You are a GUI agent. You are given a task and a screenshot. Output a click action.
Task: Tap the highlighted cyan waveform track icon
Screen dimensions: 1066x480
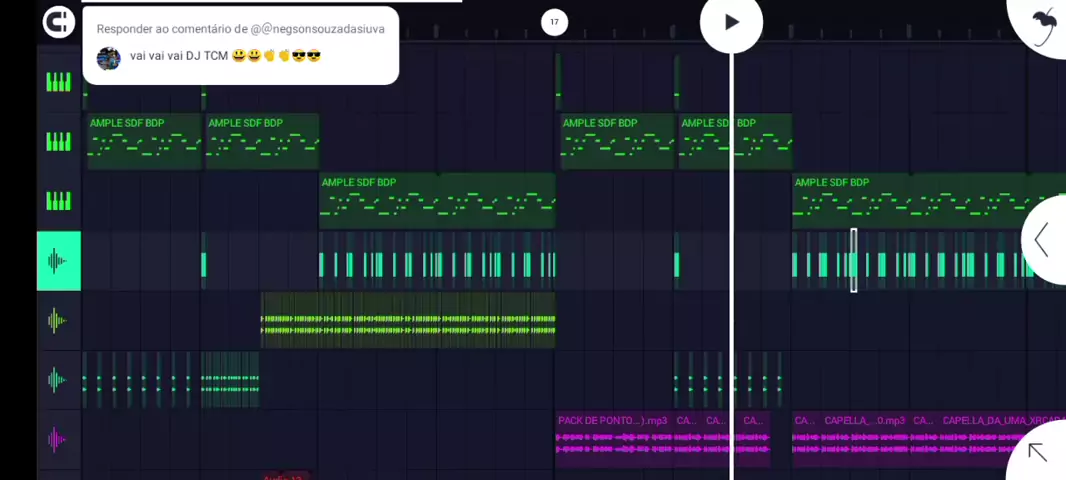pyautogui.click(x=59, y=261)
